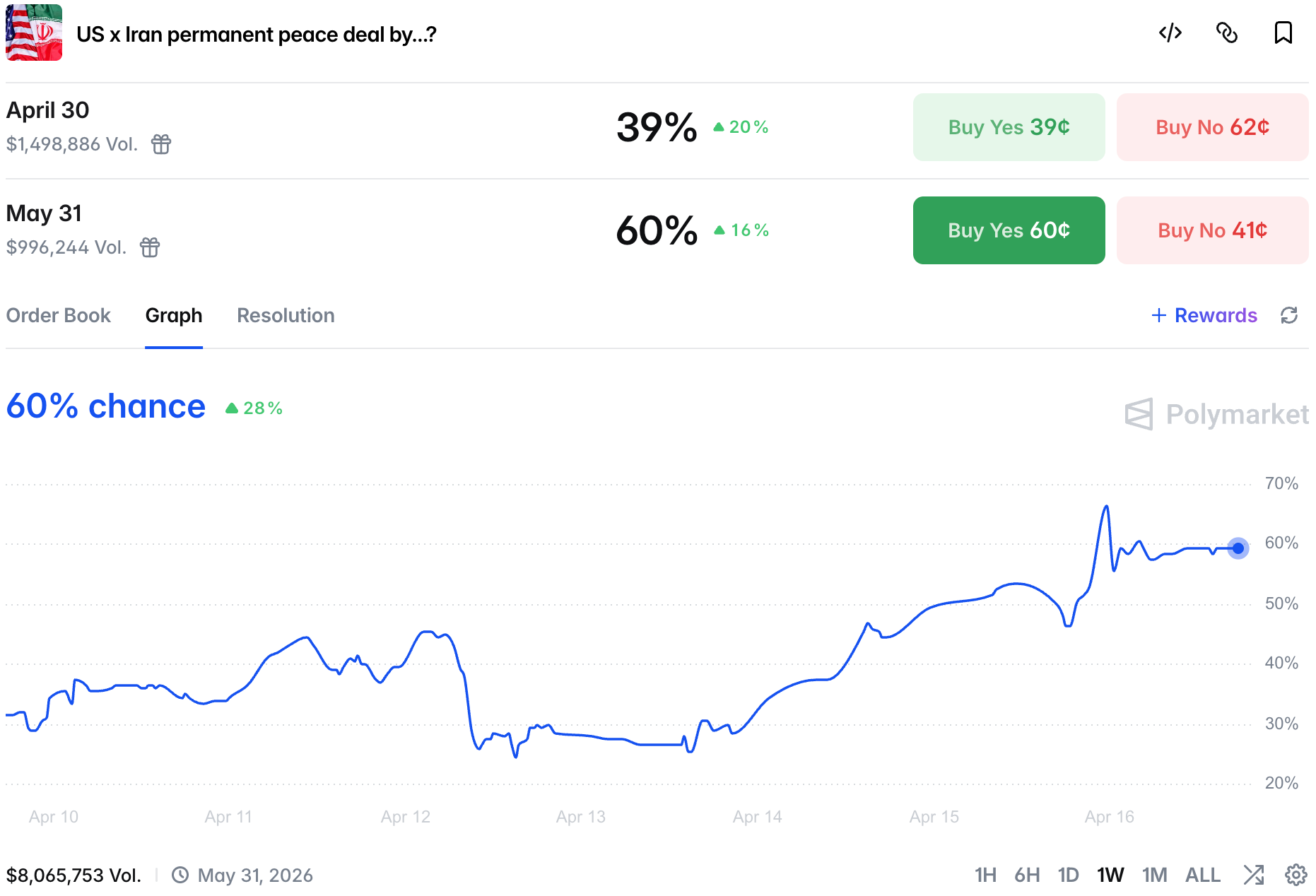Buy No at 41¢ for May 31
The width and height of the screenshot is (1316, 896).
1212,230
